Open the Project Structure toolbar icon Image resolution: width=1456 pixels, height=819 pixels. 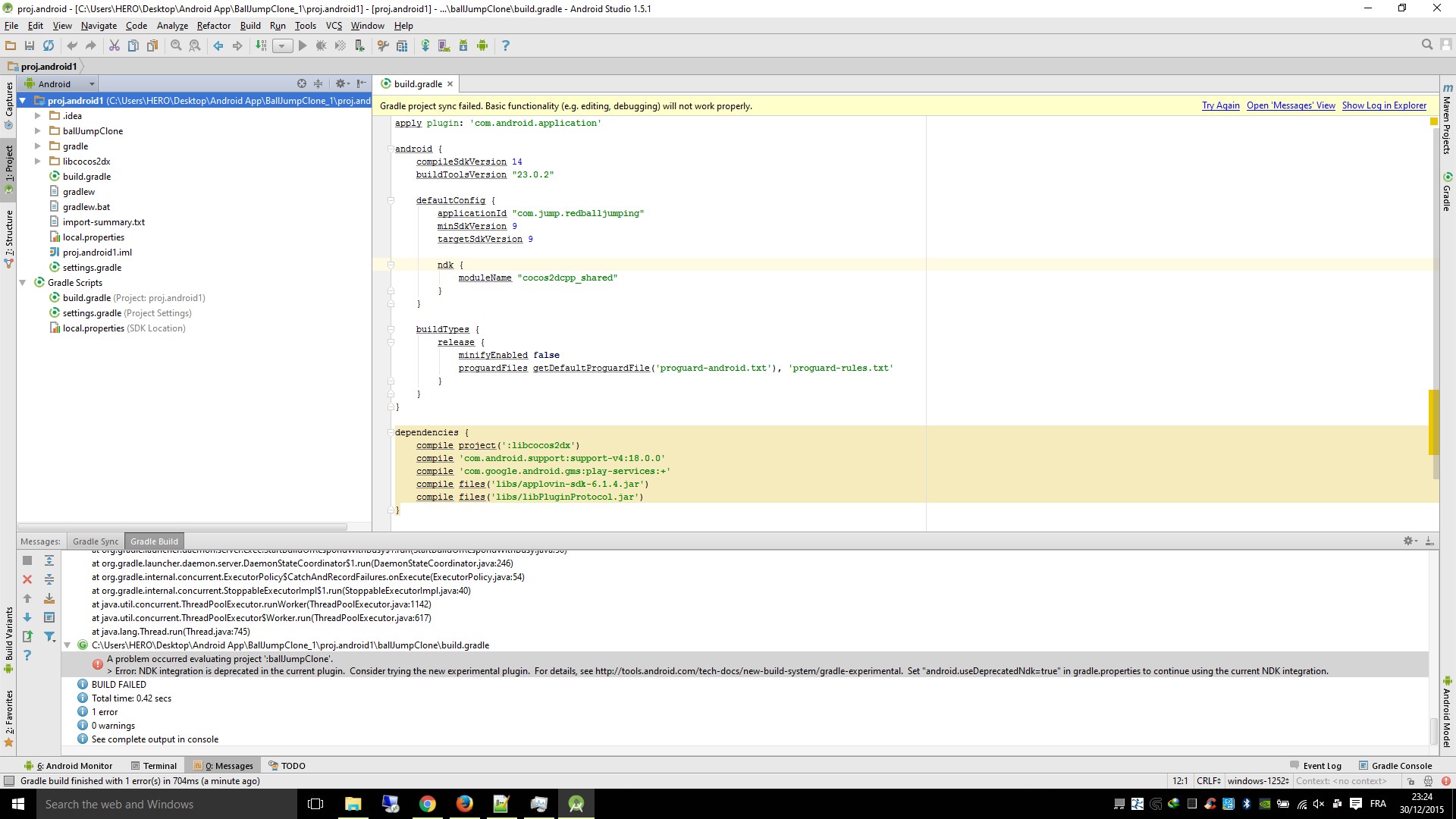click(402, 45)
